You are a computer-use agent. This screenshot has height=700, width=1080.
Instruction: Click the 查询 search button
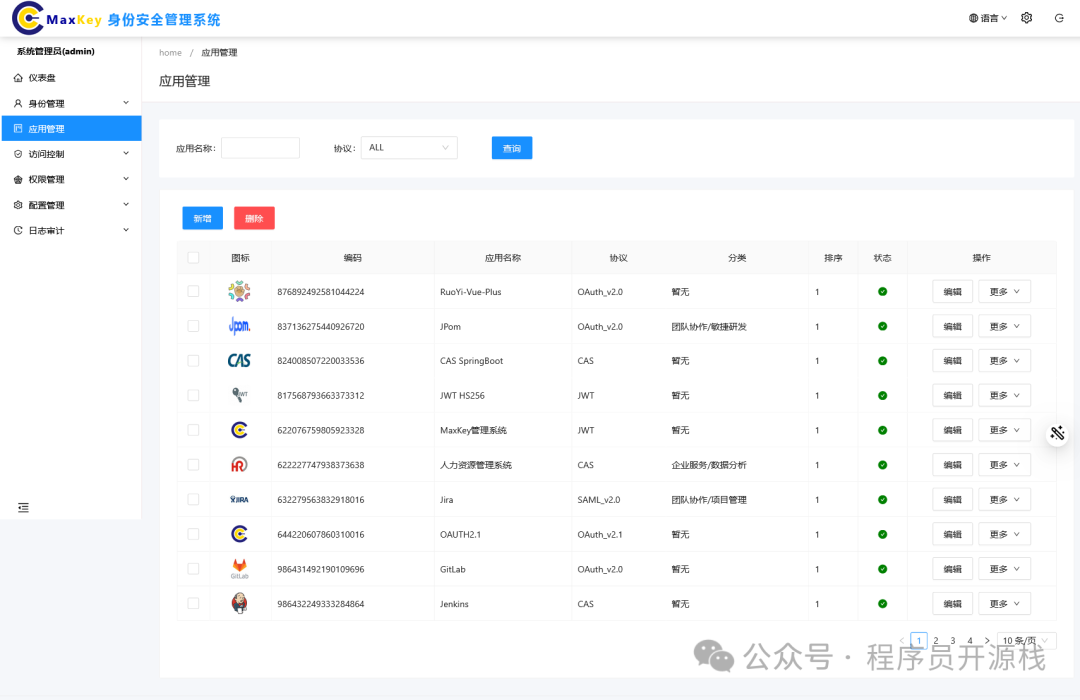[x=511, y=147]
